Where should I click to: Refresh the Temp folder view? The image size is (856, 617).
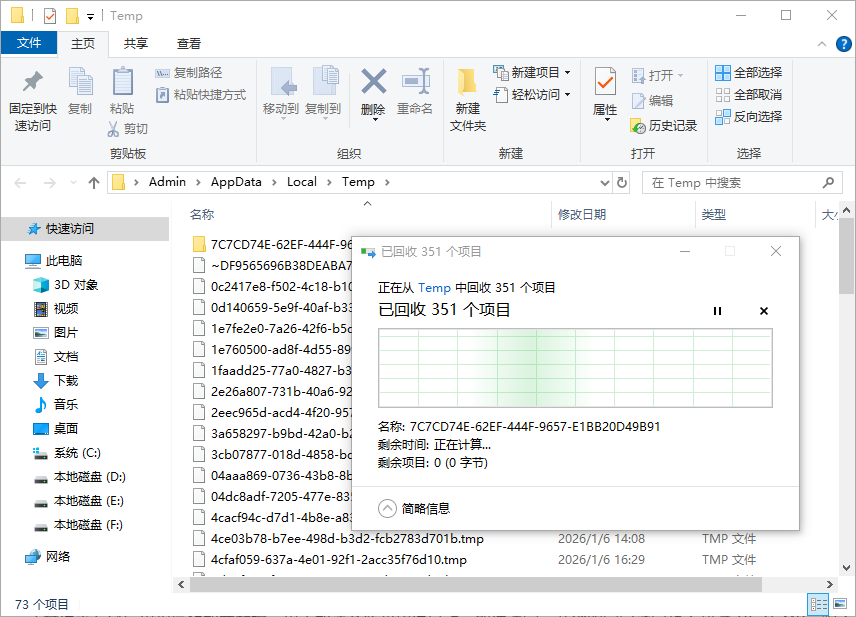point(622,183)
